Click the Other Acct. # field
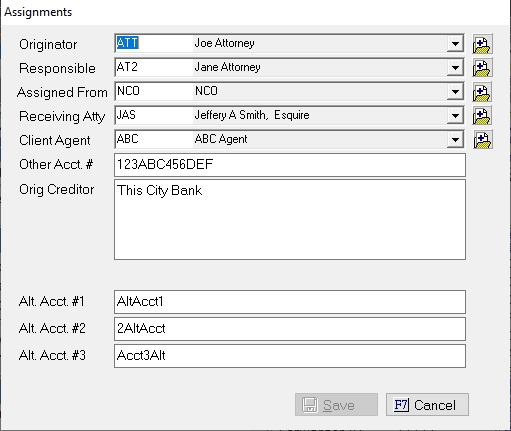Image resolution: width=511 pixels, height=431 pixels. (290, 165)
